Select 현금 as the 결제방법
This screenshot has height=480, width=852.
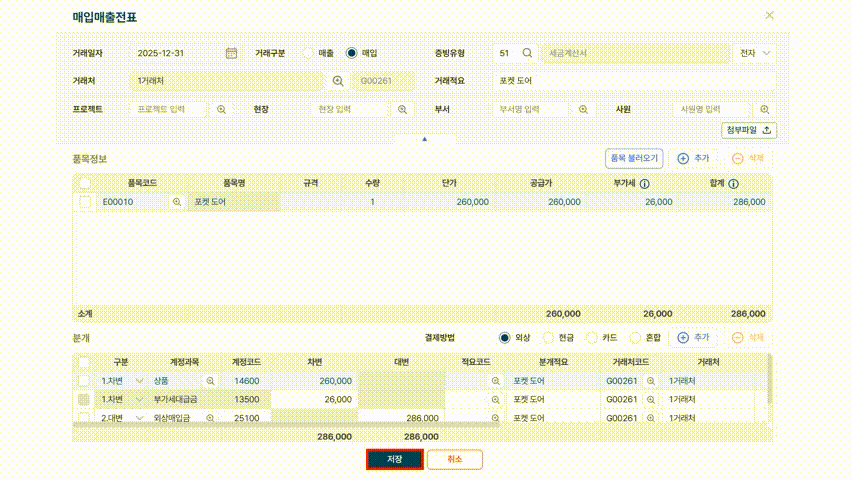[x=548, y=338]
